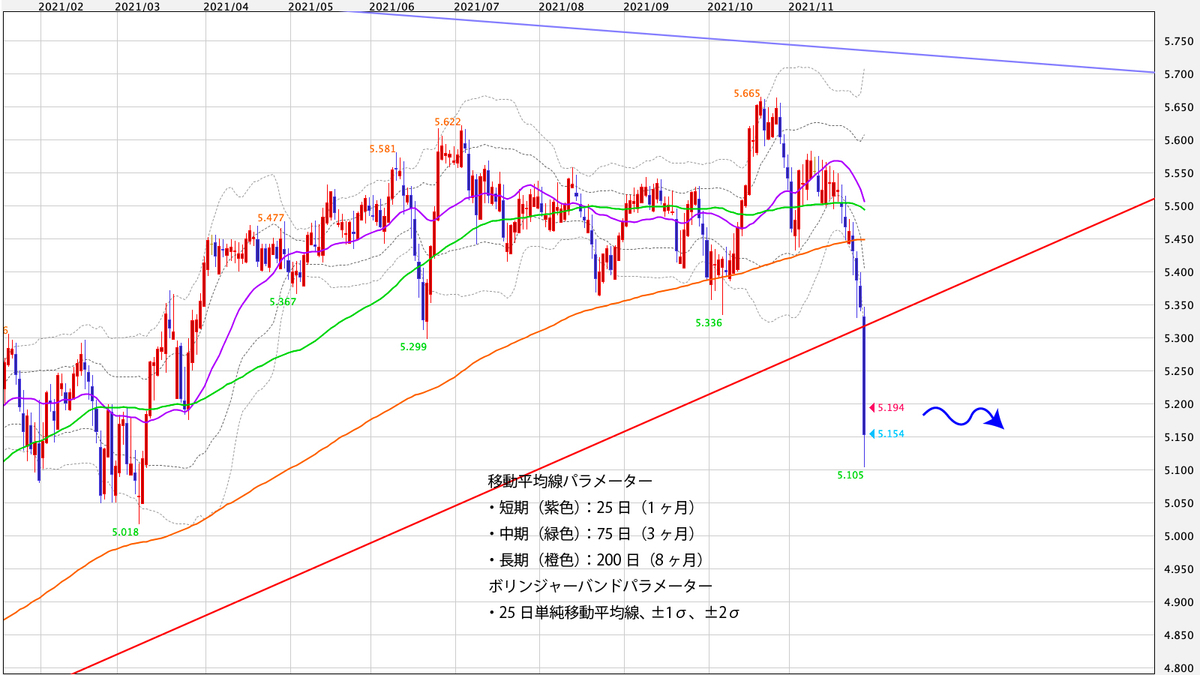Click the 5.350 price axis label
This screenshot has height=675, width=1200.
1179,305
